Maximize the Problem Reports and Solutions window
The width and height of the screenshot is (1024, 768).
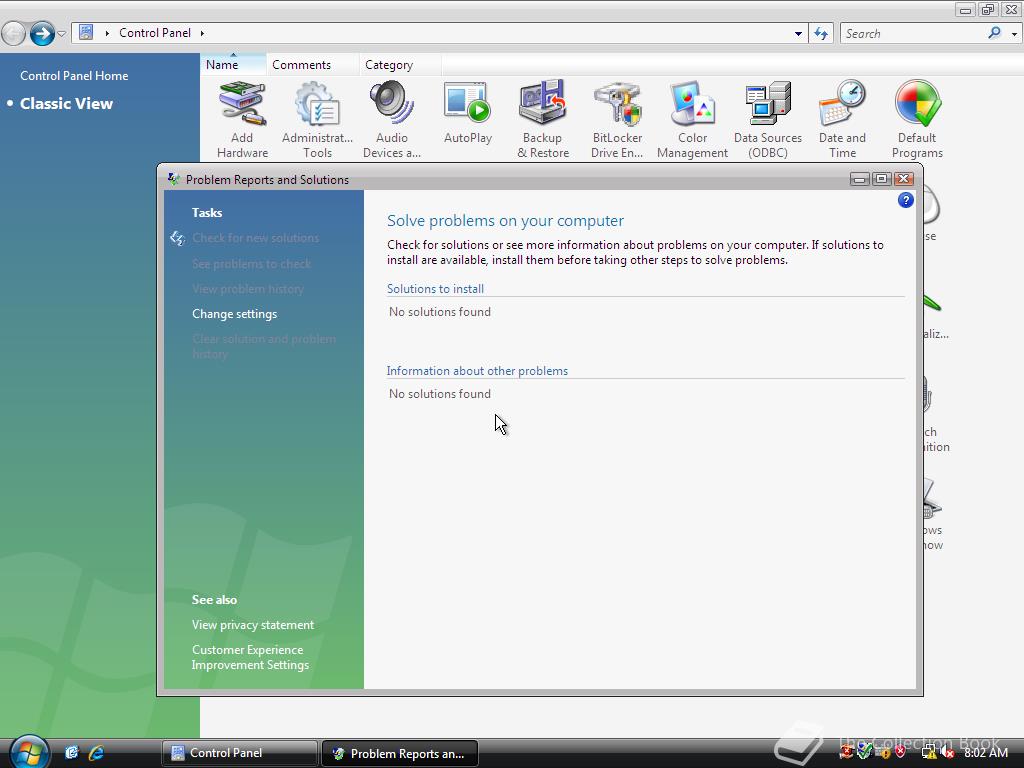pos(881,179)
